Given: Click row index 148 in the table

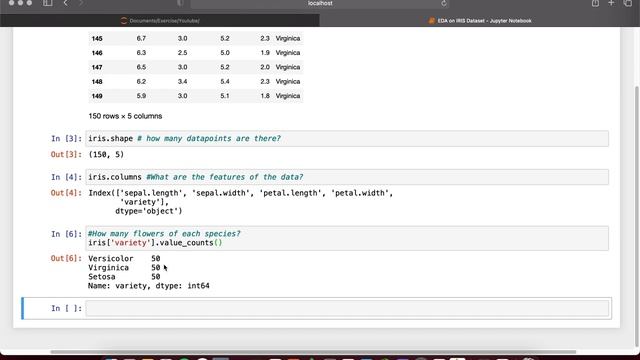Looking at the screenshot, I should pyautogui.click(x=97, y=82).
